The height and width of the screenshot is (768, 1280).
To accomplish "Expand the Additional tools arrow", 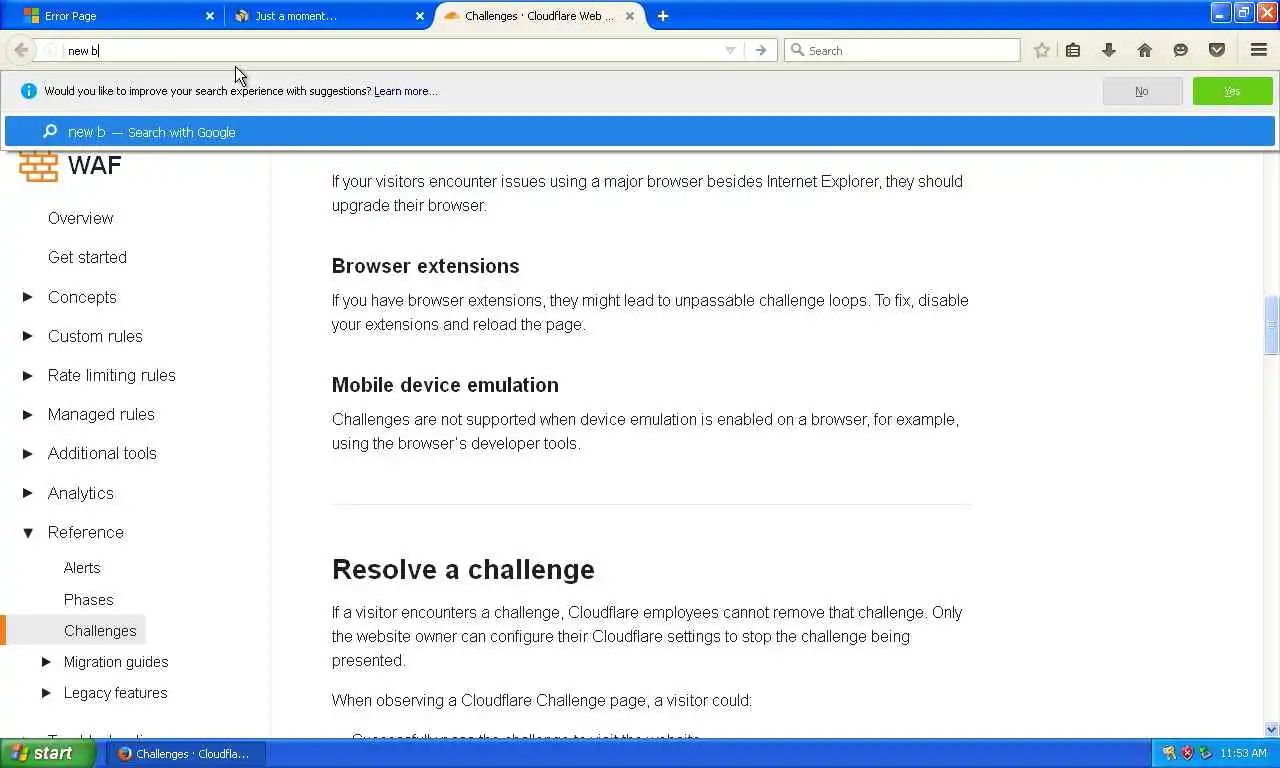I will 28,453.
